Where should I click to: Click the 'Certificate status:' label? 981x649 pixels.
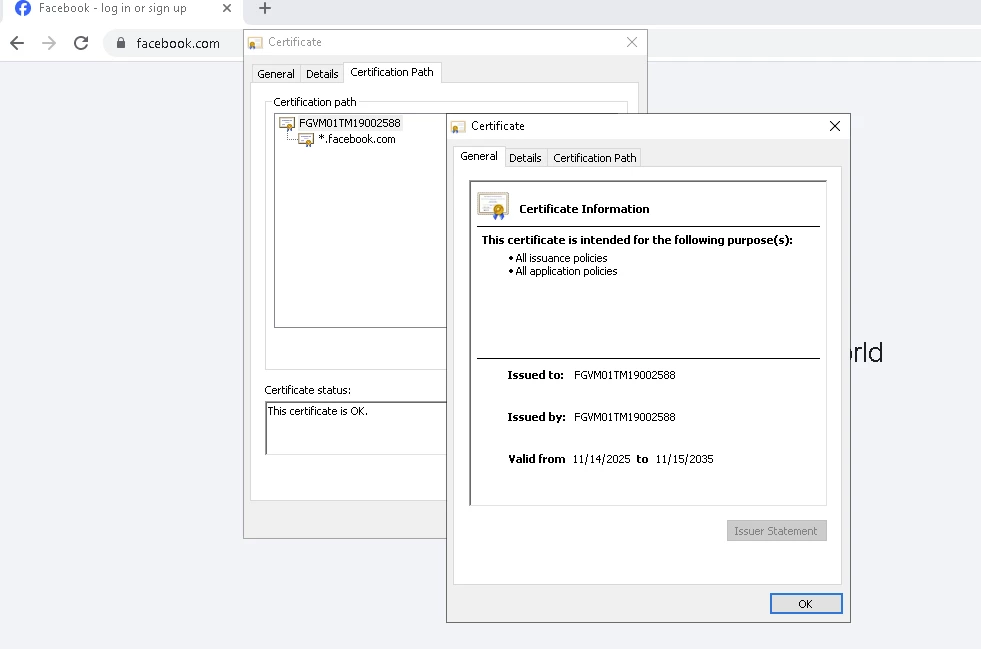coord(307,390)
